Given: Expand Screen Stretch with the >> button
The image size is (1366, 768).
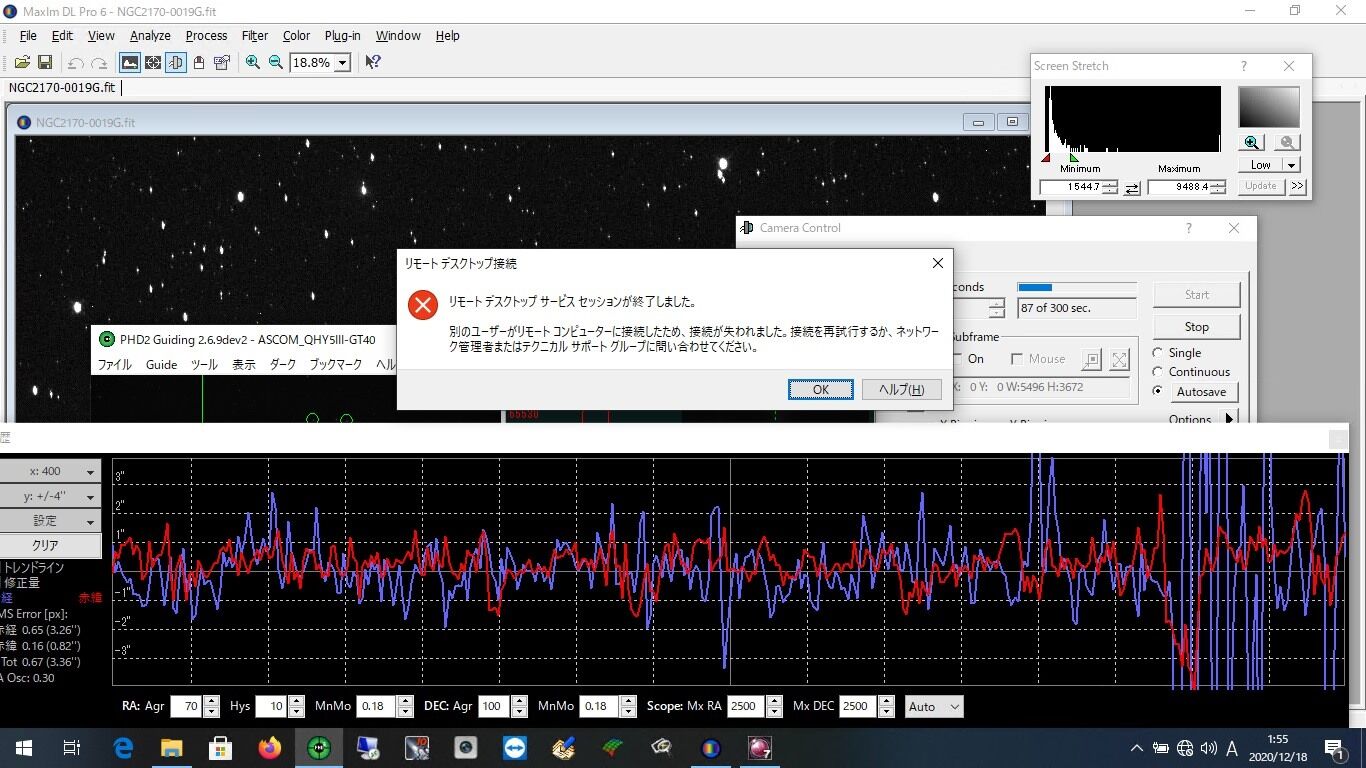Looking at the screenshot, I should pyautogui.click(x=1297, y=186).
